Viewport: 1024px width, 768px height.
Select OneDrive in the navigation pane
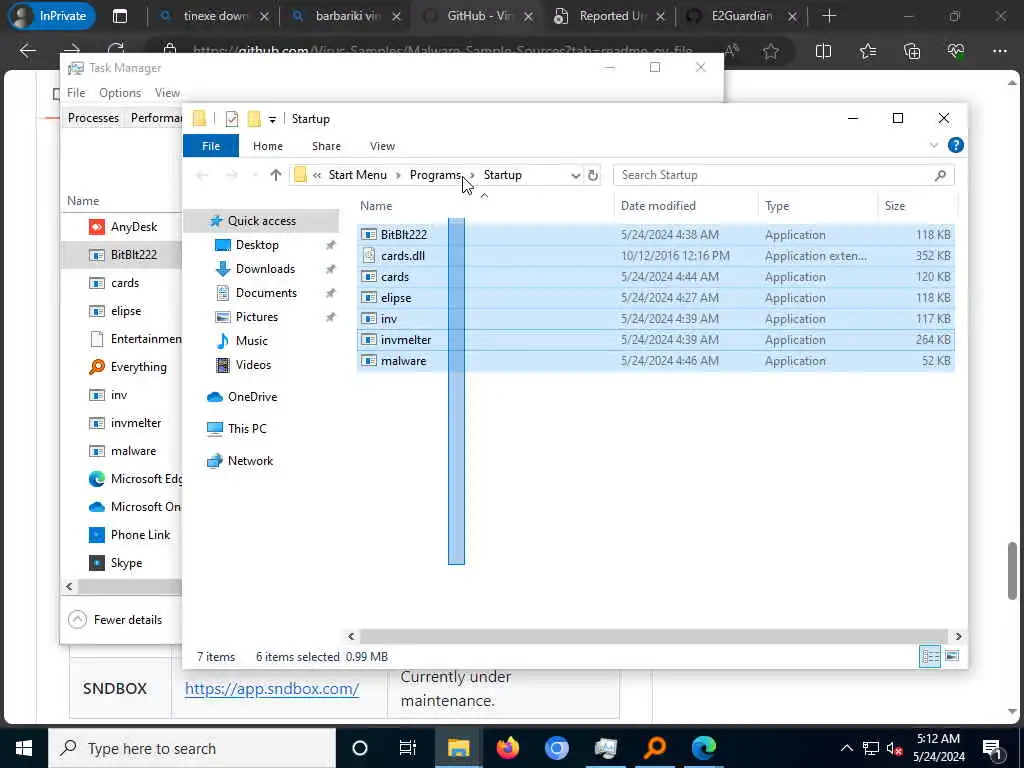tap(252, 397)
